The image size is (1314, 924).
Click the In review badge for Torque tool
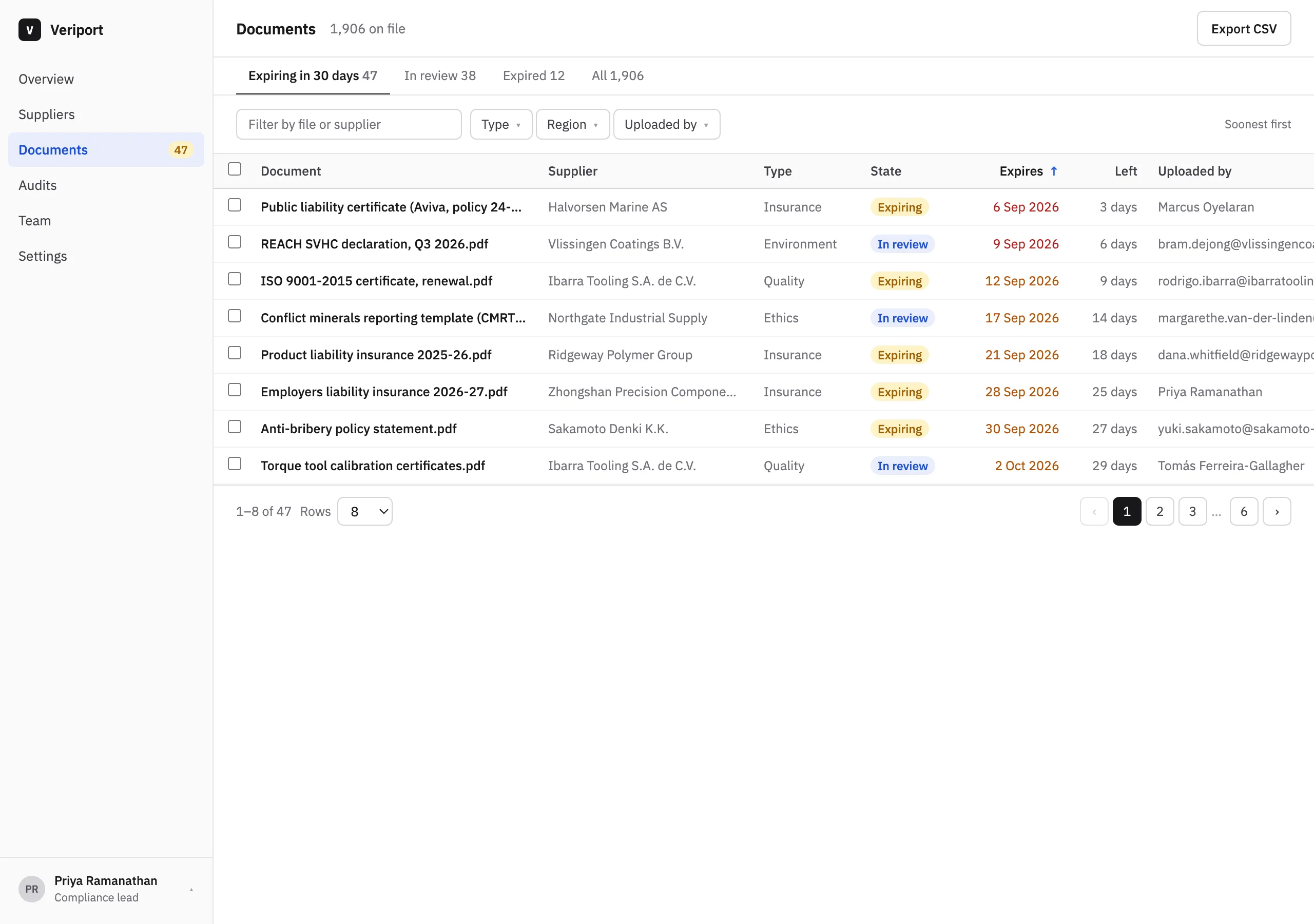pos(902,466)
